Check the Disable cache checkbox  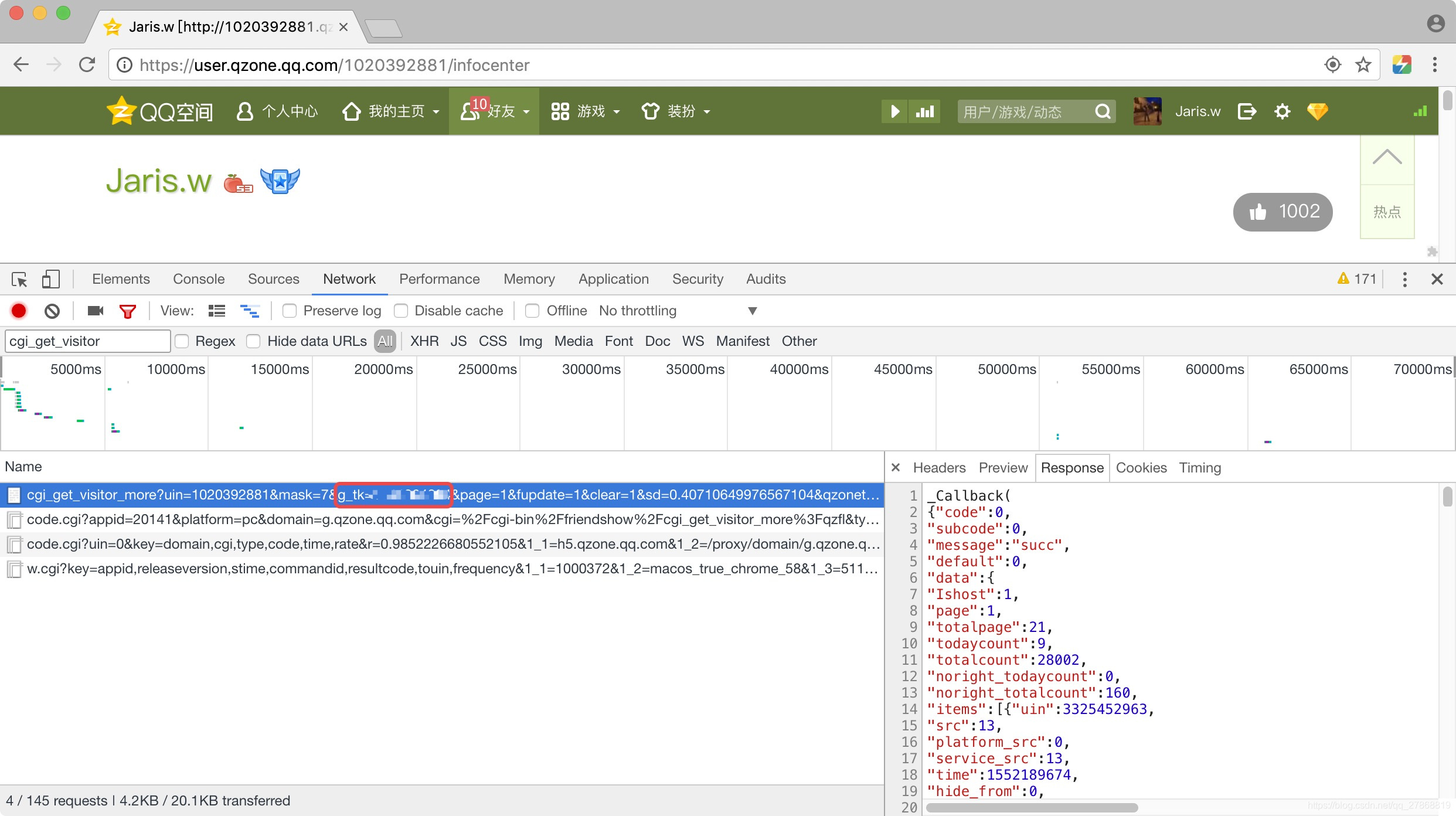(401, 311)
